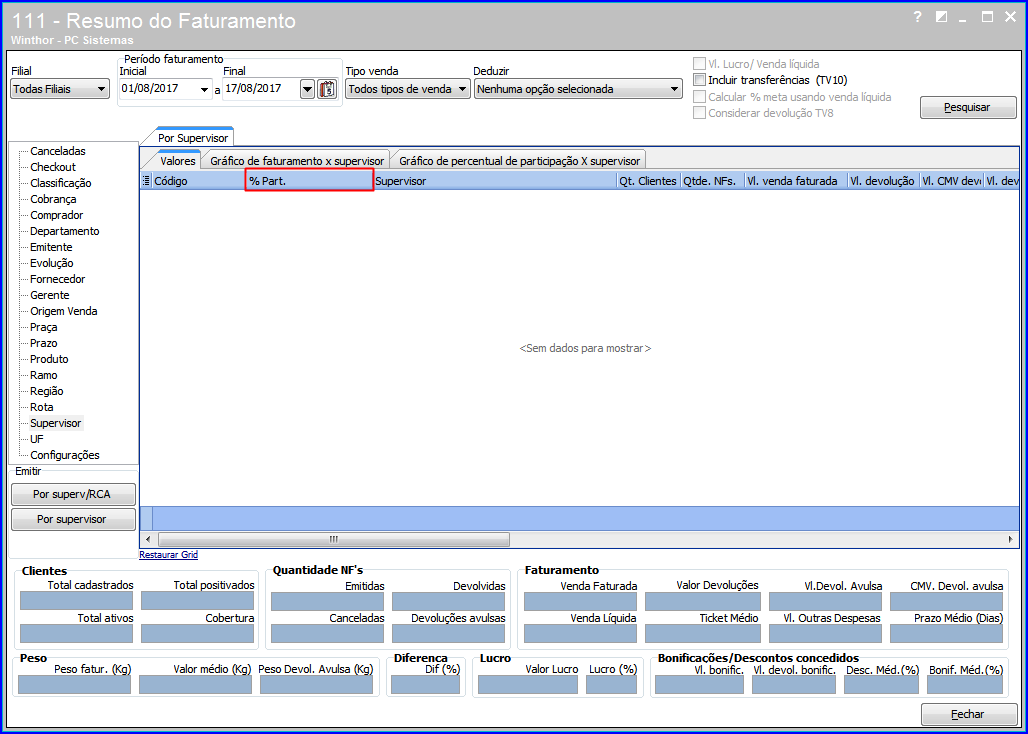Screen dimensions: 1028x734
Task: Select Checkout in the side tree
Action: (x=53, y=167)
